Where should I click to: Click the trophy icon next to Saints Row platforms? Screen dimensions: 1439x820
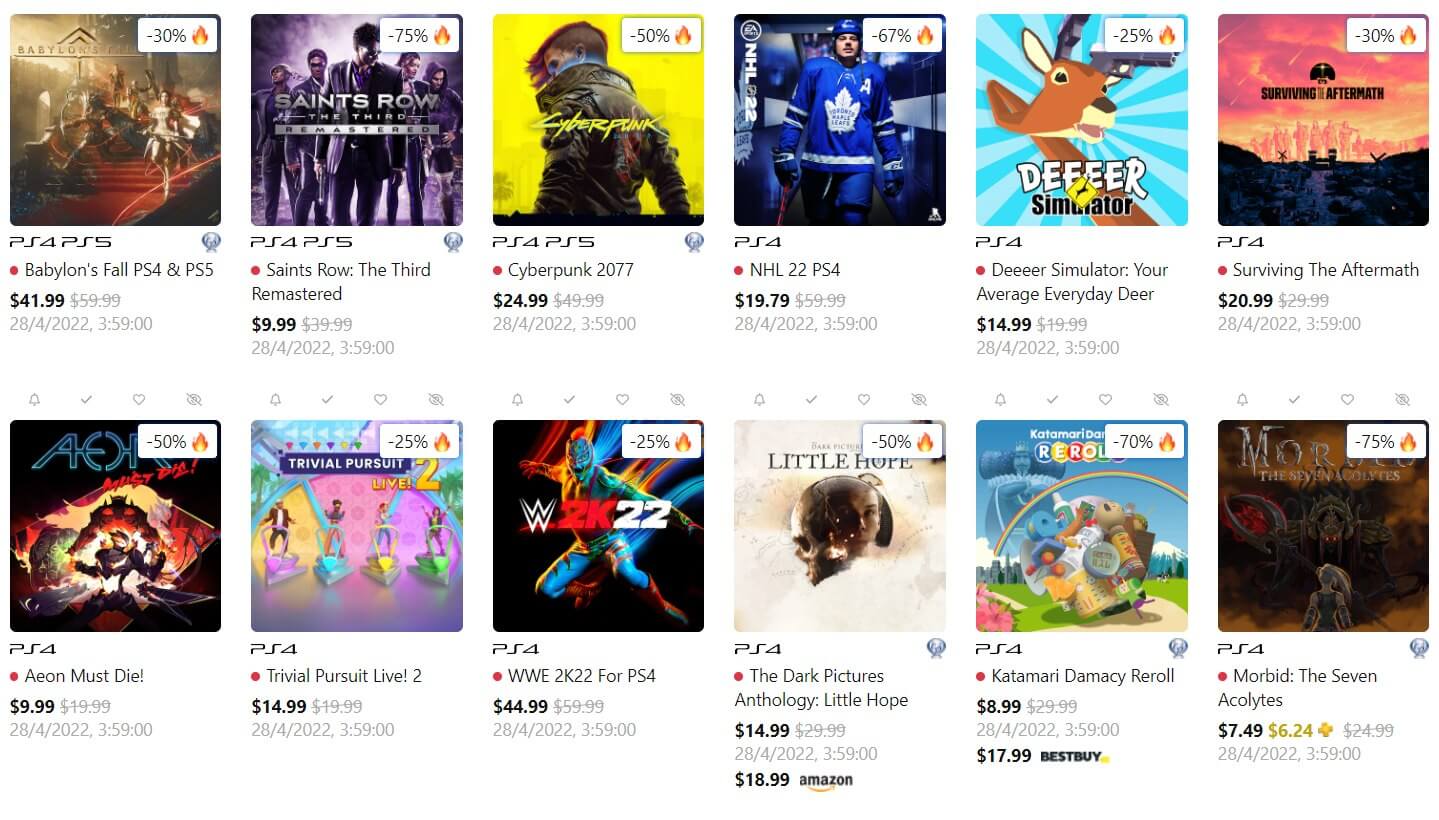(x=453, y=242)
